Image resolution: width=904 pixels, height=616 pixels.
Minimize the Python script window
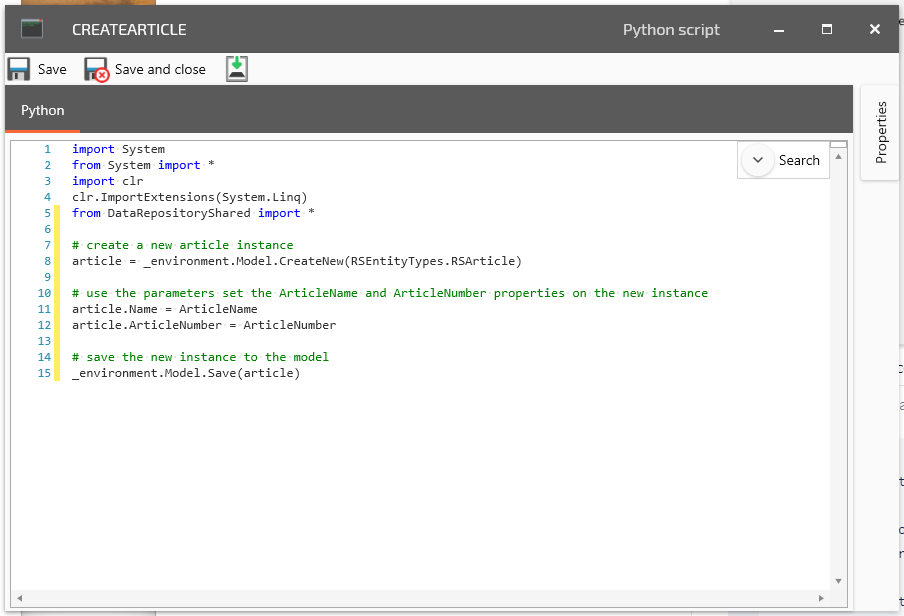(x=778, y=30)
